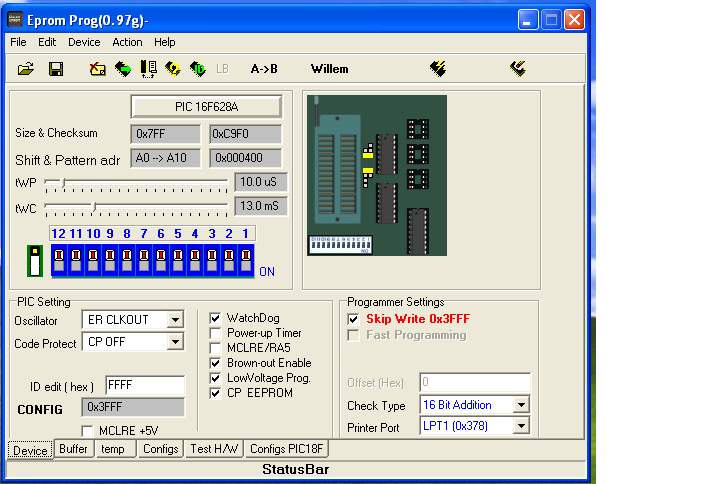Click the checksum value 0xC9F0
The height and width of the screenshot is (484, 720).
(x=245, y=134)
